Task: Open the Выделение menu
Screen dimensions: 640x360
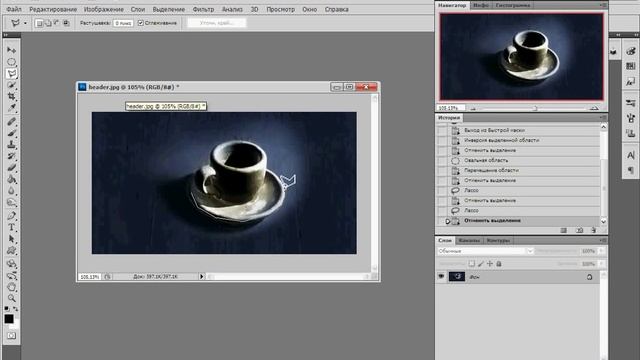Action: coord(169,9)
